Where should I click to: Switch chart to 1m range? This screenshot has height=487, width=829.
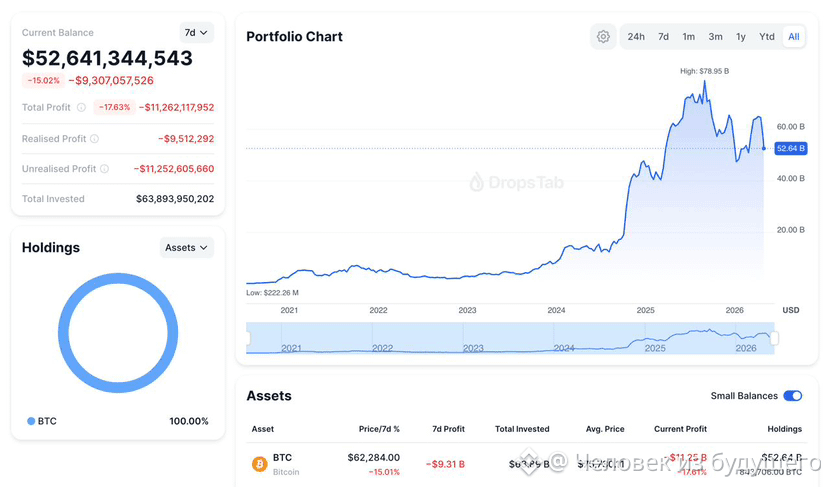coord(688,36)
